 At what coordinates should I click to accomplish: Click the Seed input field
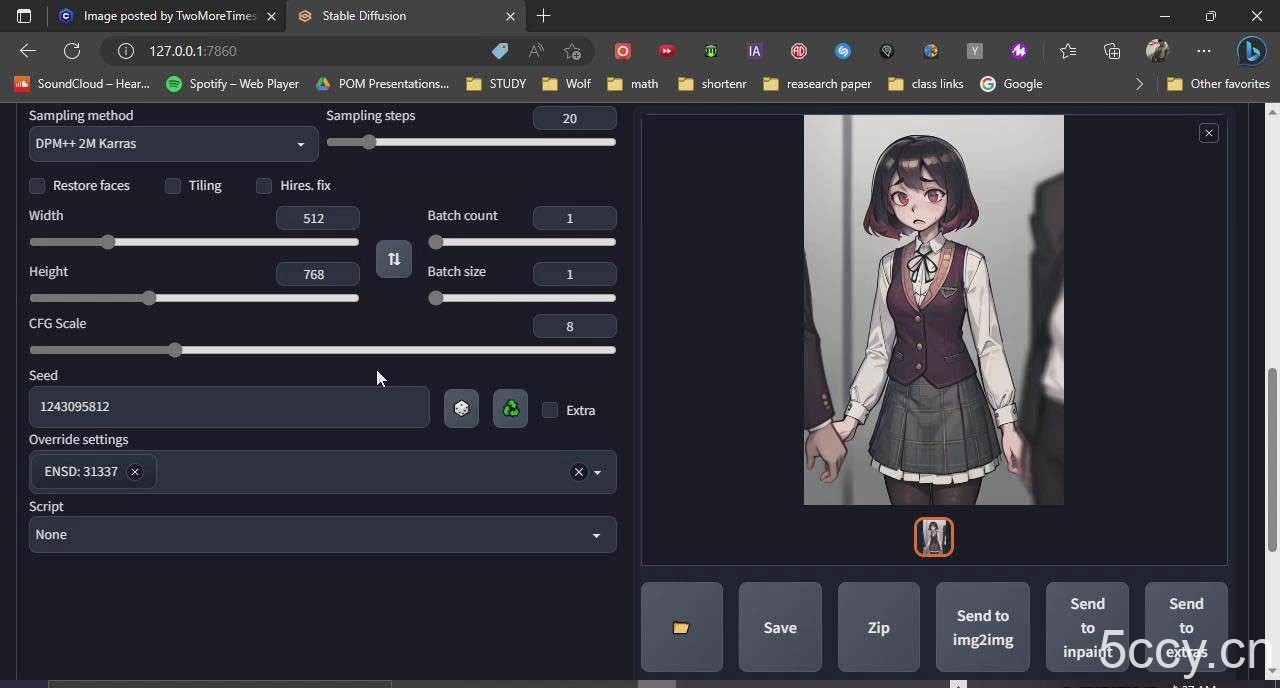(x=229, y=407)
